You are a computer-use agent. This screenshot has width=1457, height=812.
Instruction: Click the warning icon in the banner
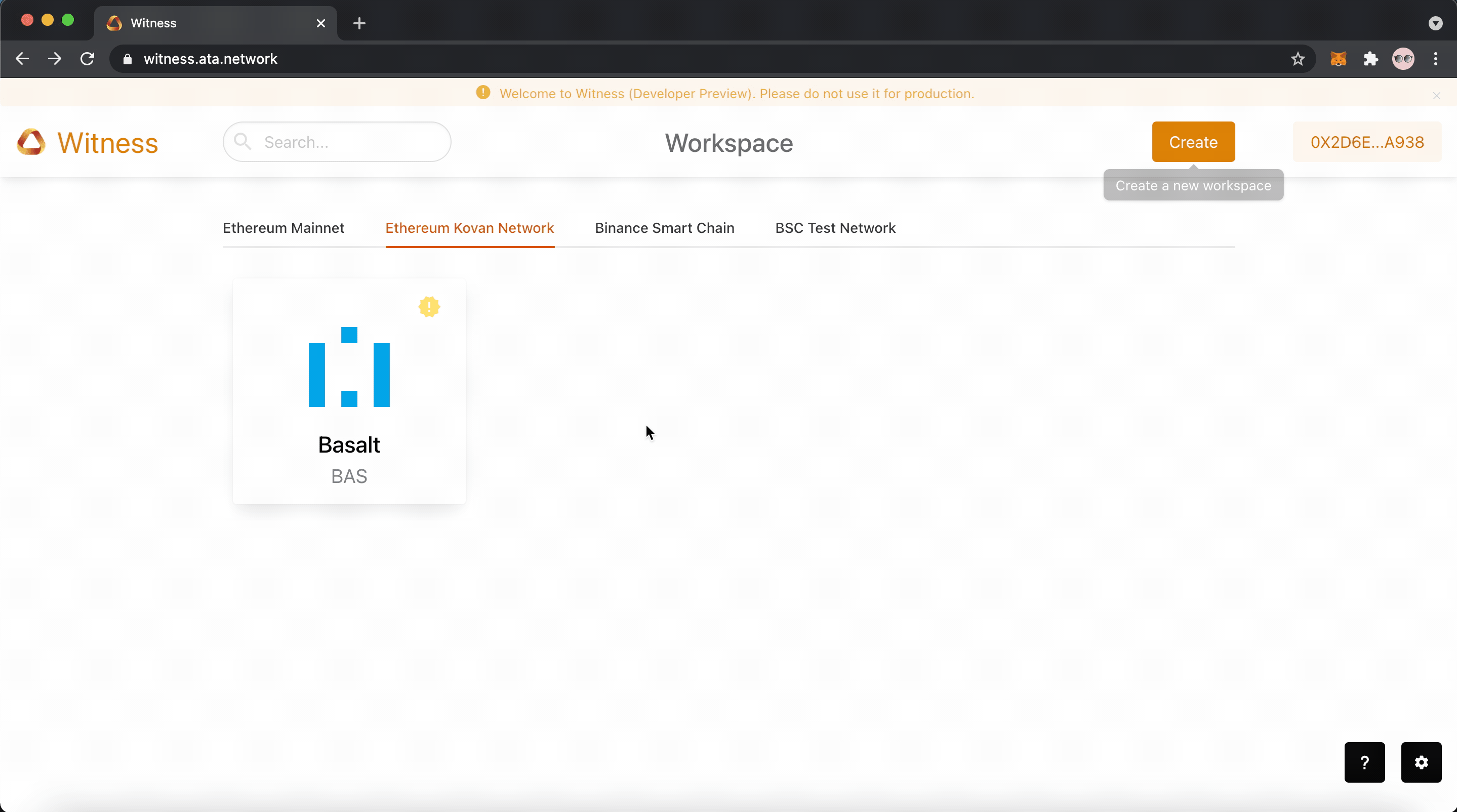pos(483,92)
